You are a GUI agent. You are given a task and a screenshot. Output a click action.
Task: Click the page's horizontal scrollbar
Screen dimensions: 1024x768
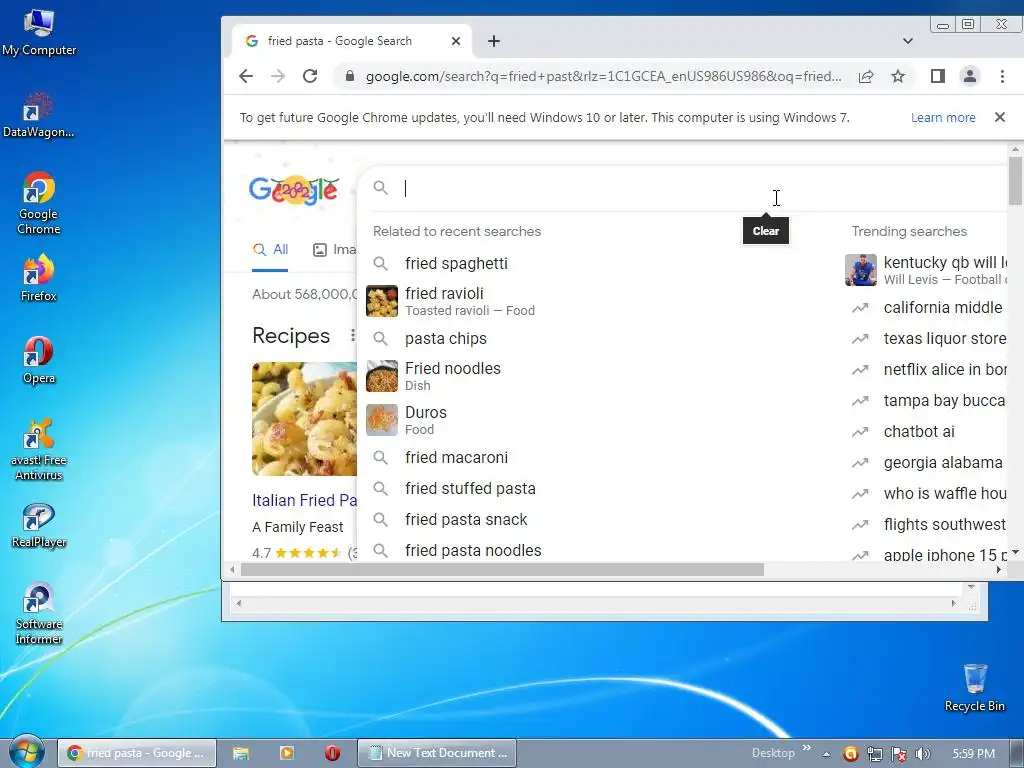[502, 569]
